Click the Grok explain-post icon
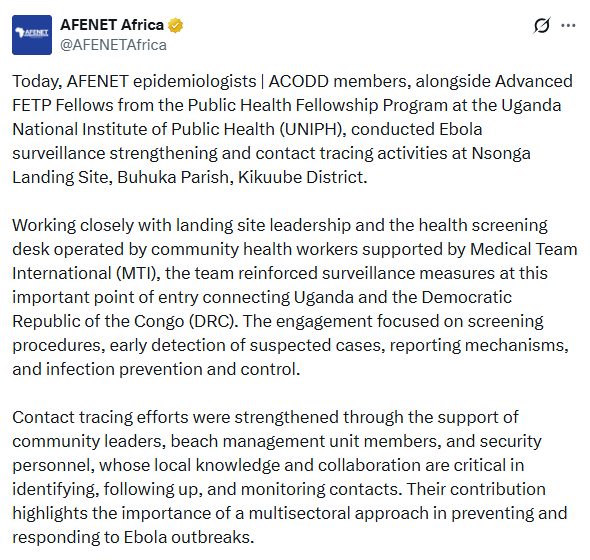This screenshot has width=590, height=560. 542,25
